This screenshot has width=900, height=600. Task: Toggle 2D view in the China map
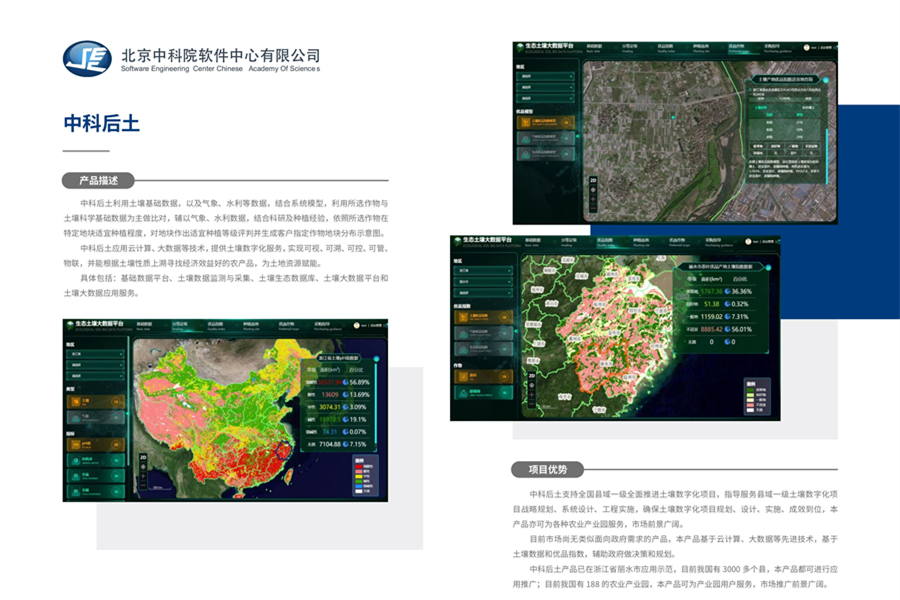(144, 458)
